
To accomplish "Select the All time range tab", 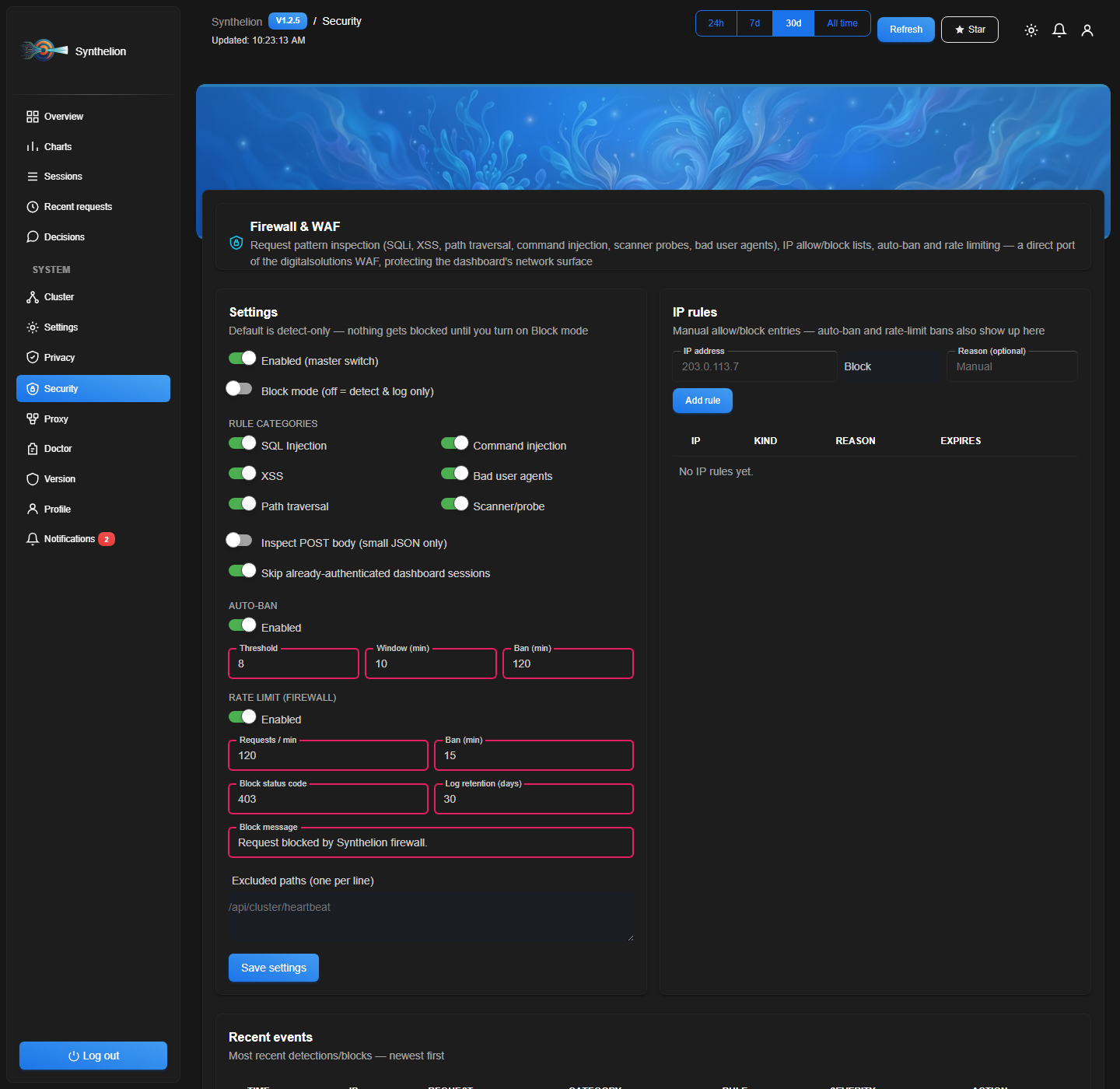I will 842,23.
